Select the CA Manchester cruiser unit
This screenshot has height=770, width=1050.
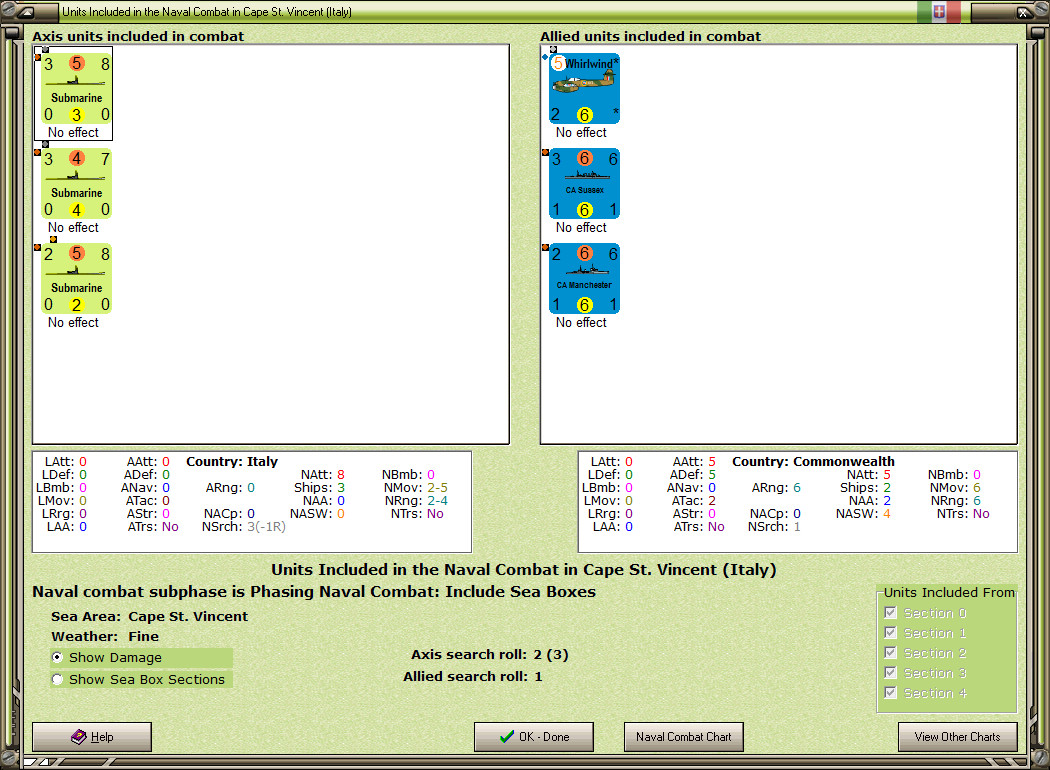tap(585, 279)
